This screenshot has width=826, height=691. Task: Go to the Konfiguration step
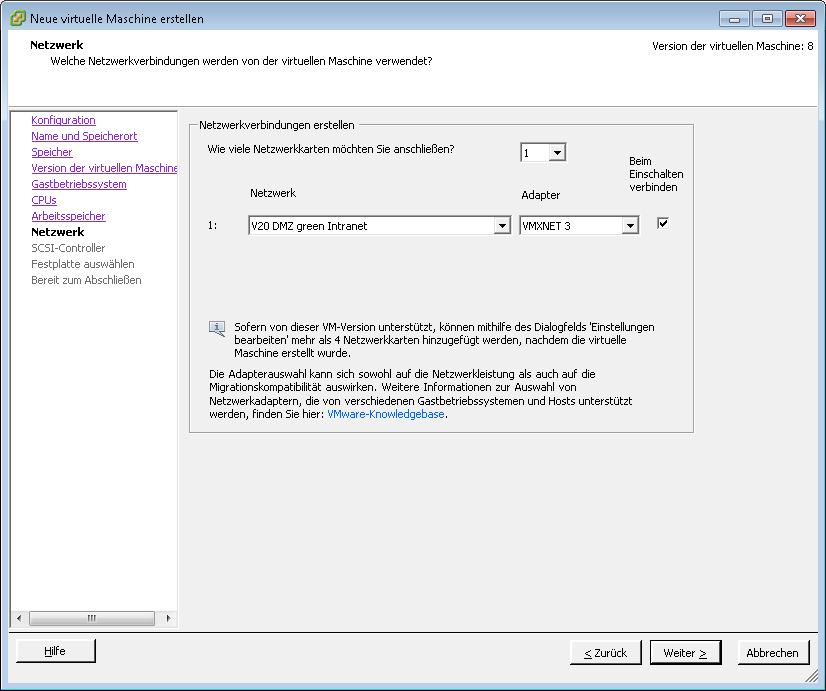[63, 120]
